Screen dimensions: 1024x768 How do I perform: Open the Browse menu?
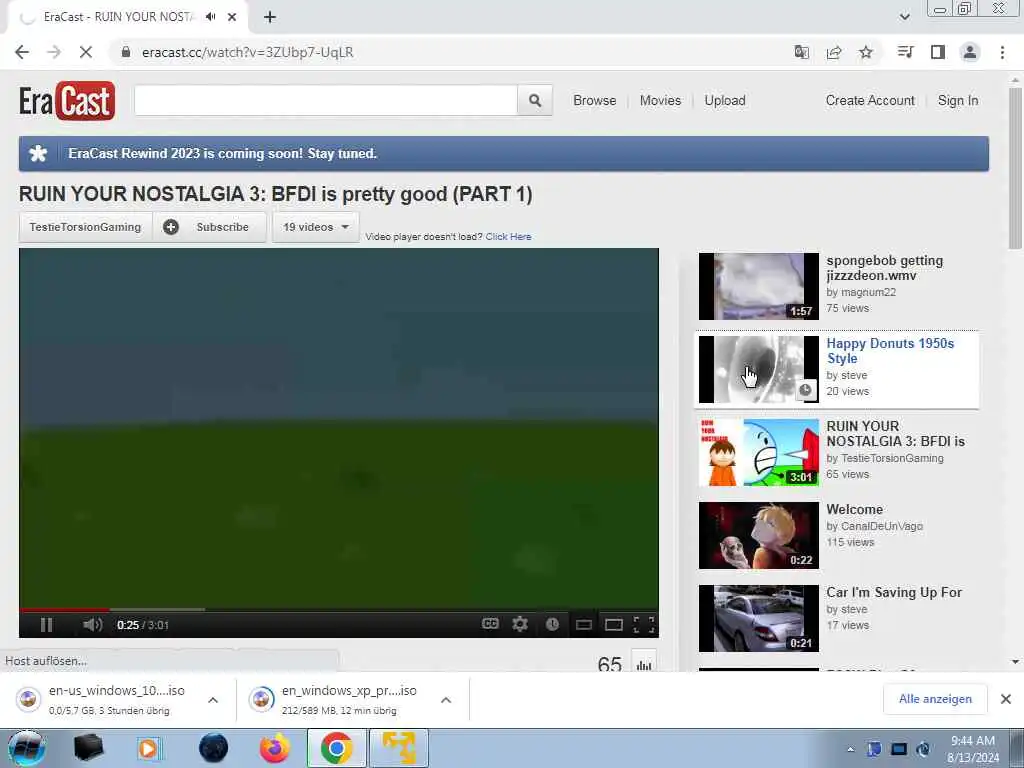[x=594, y=101]
